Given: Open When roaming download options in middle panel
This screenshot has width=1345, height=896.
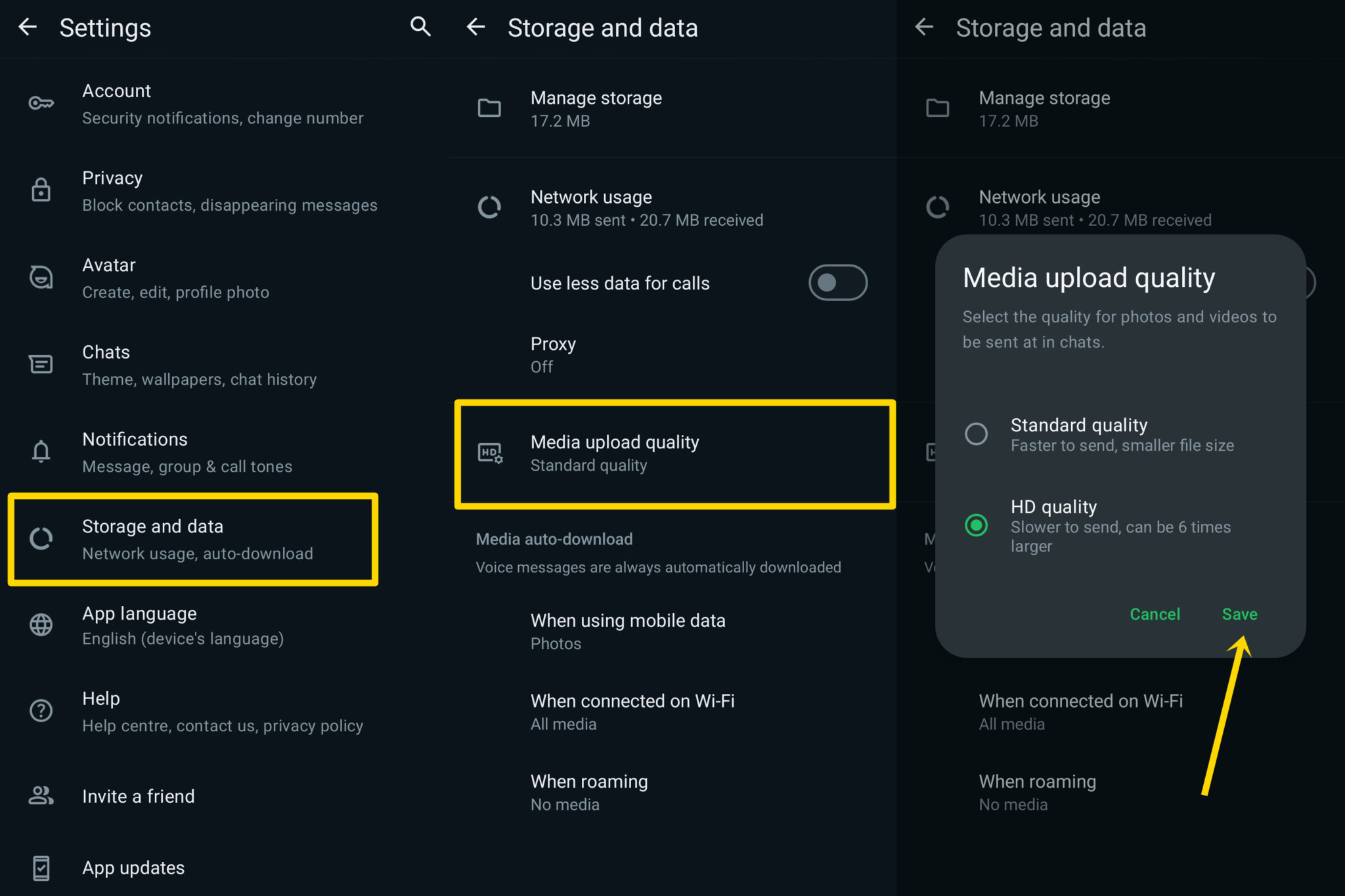Looking at the screenshot, I should [589, 792].
